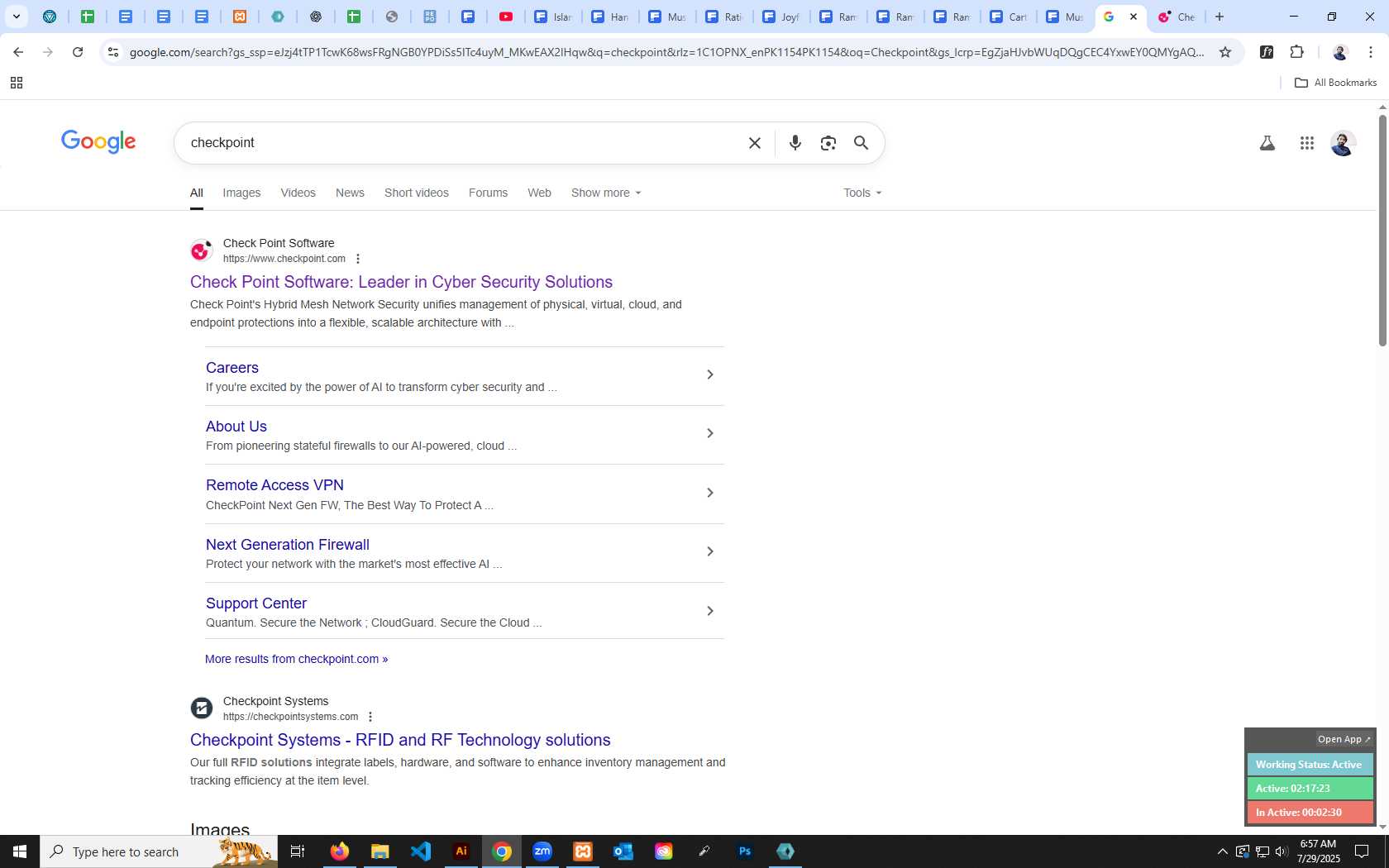This screenshot has width=1389, height=868.
Task: Select the Forums search tab
Action: click(x=488, y=193)
